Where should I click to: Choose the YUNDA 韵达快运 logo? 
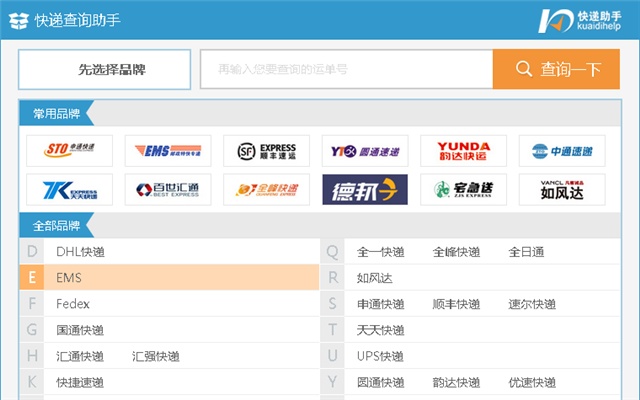point(464,151)
